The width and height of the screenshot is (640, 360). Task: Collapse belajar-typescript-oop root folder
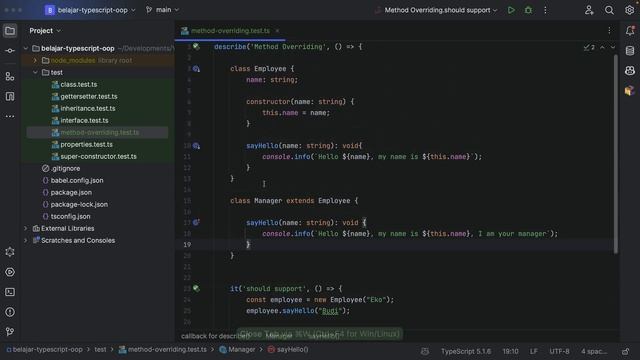tap(26, 49)
